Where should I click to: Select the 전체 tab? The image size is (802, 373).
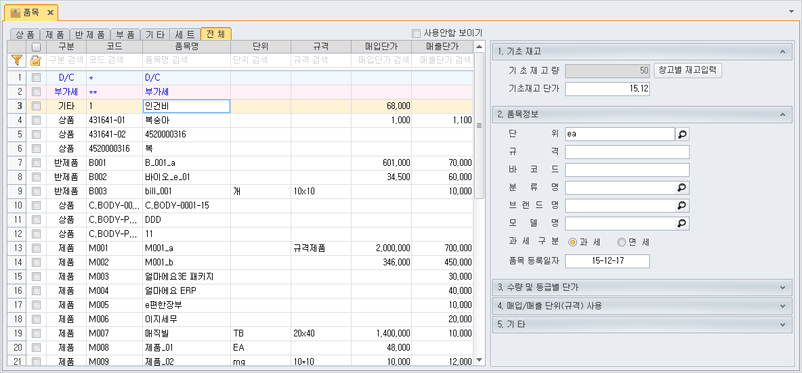point(216,34)
